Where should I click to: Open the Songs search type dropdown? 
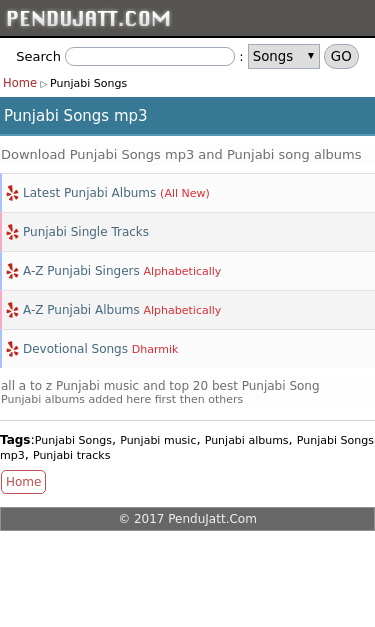(284, 56)
